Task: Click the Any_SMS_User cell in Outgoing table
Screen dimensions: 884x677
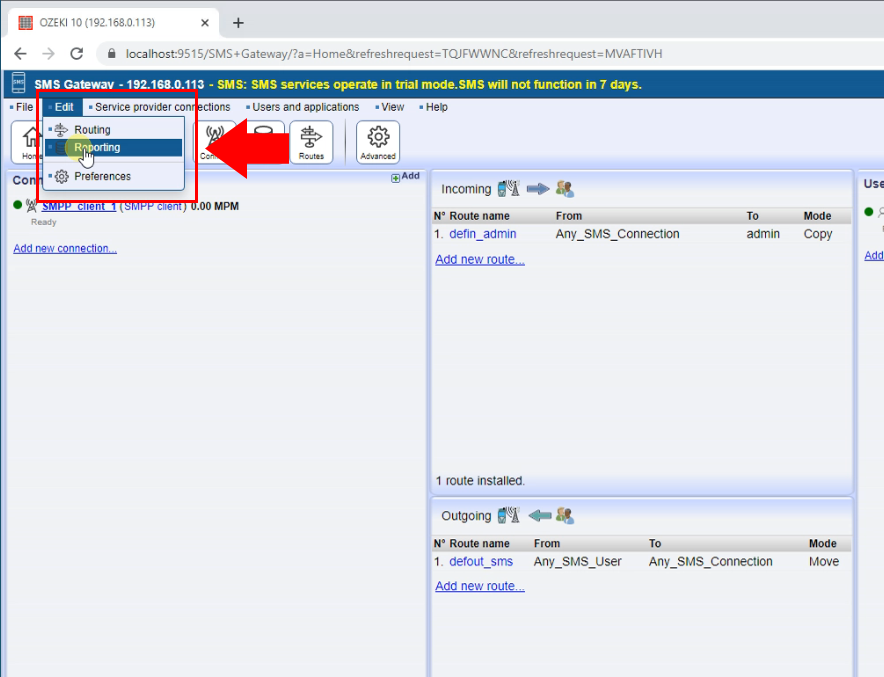Action: (577, 561)
